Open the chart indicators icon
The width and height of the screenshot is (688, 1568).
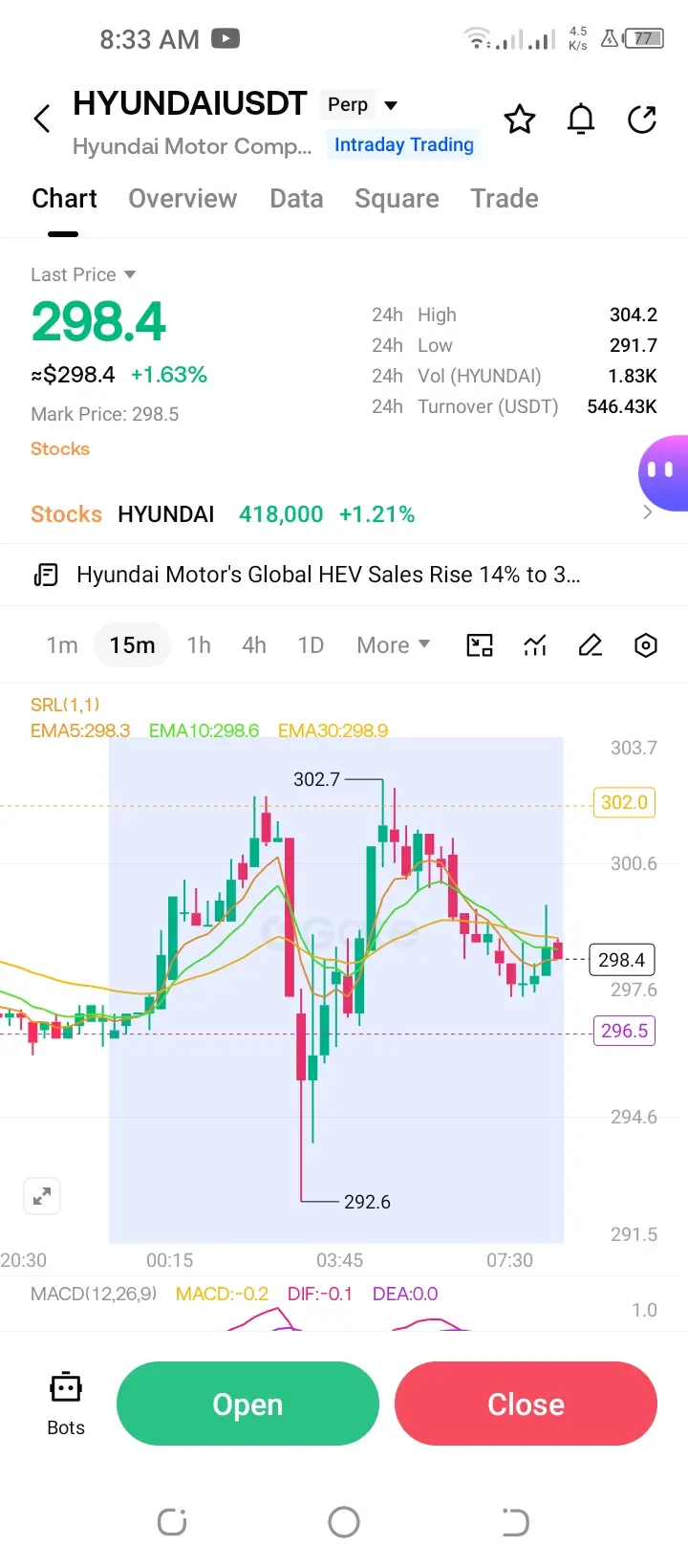[535, 645]
